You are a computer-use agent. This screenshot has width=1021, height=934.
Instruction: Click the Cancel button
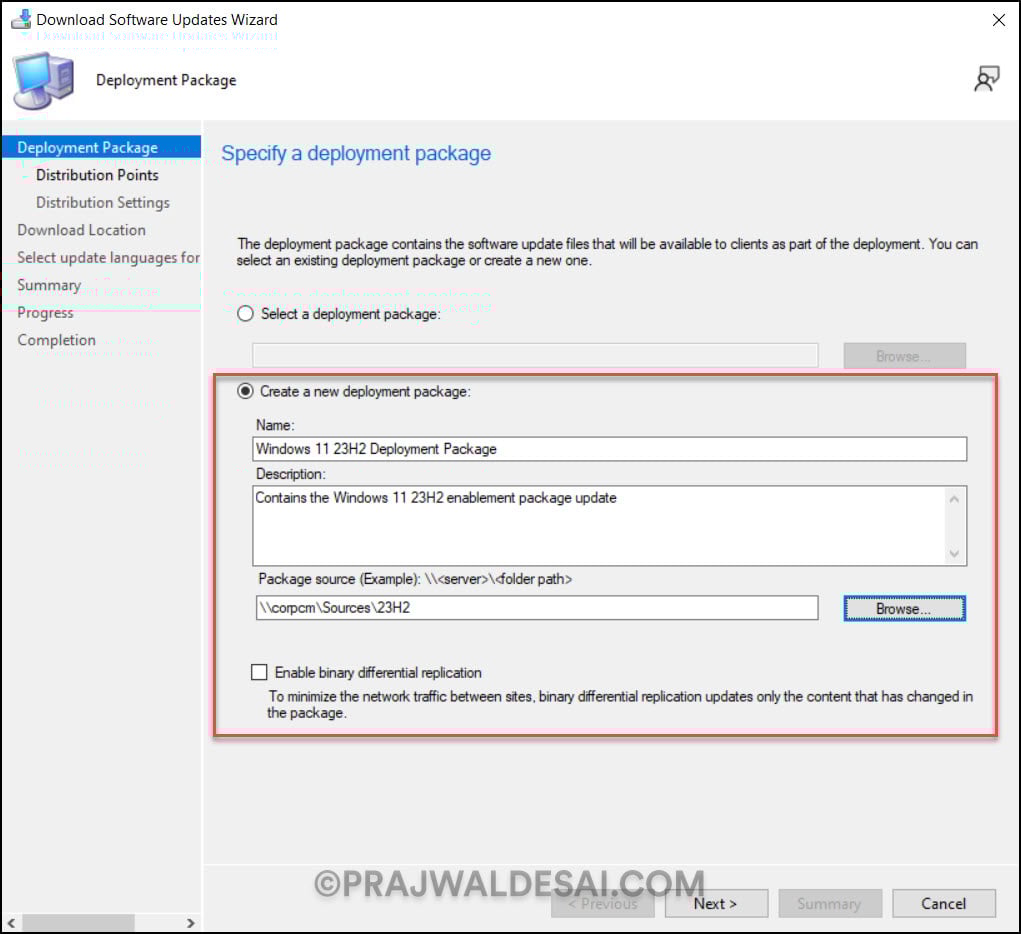click(x=944, y=903)
